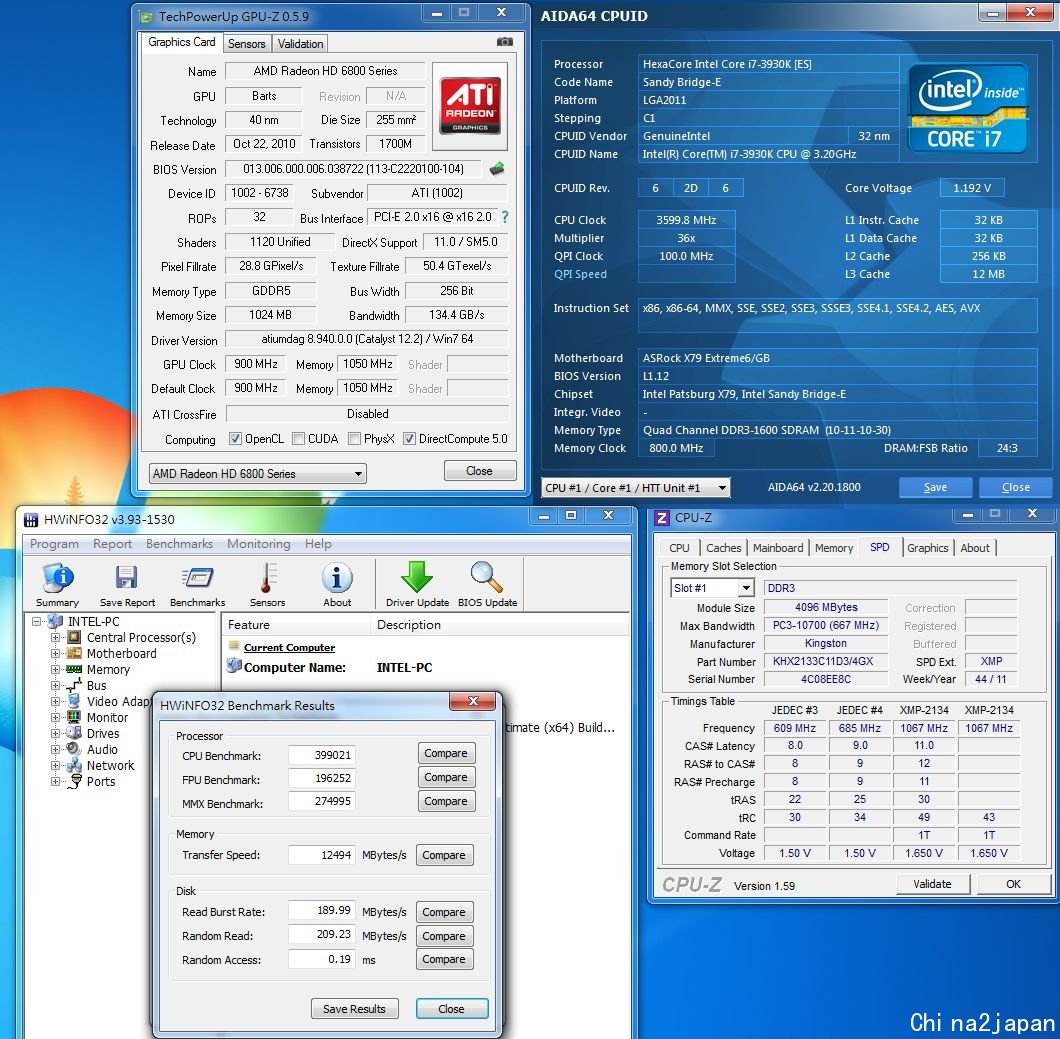Open the Caches tab in CPU-Z
This screenshot has height=1039, width=1060.
pos(723,548)
